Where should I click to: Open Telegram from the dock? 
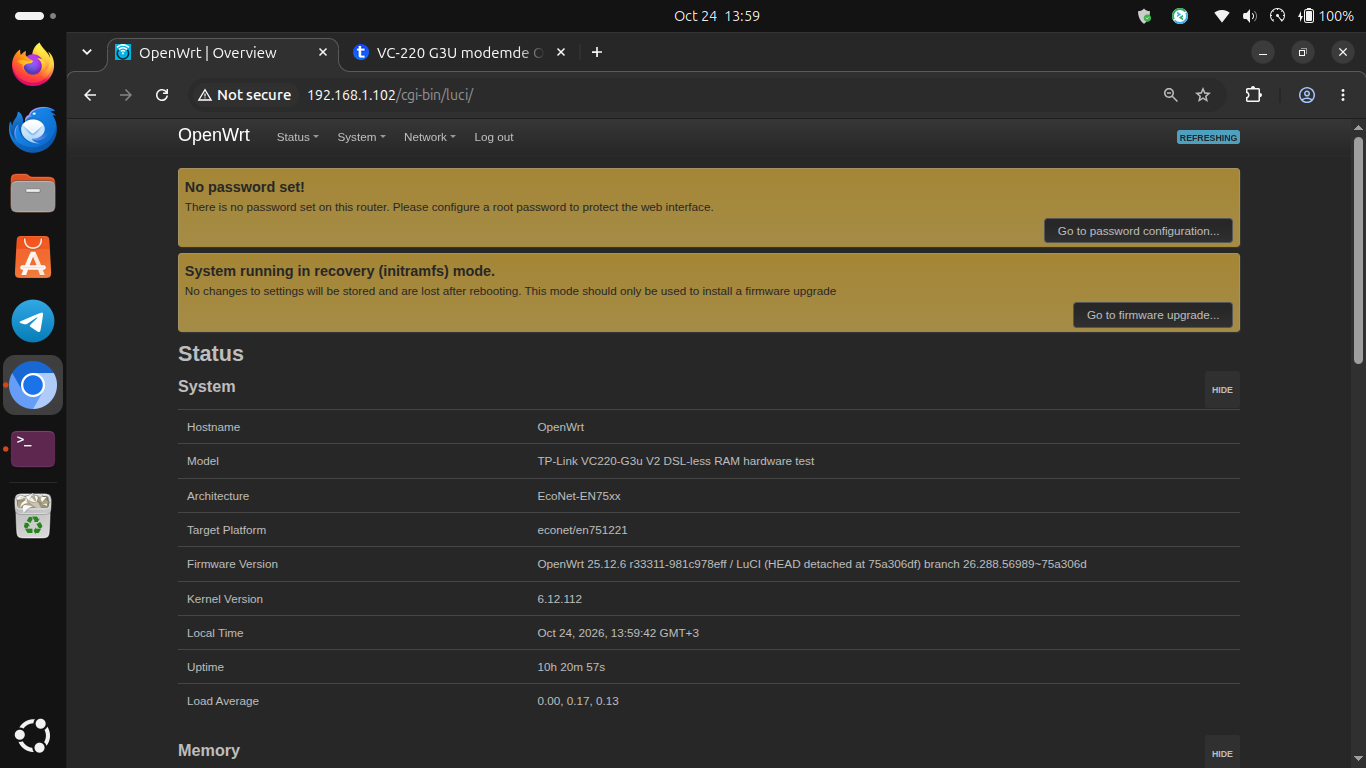tap(33, 321)
